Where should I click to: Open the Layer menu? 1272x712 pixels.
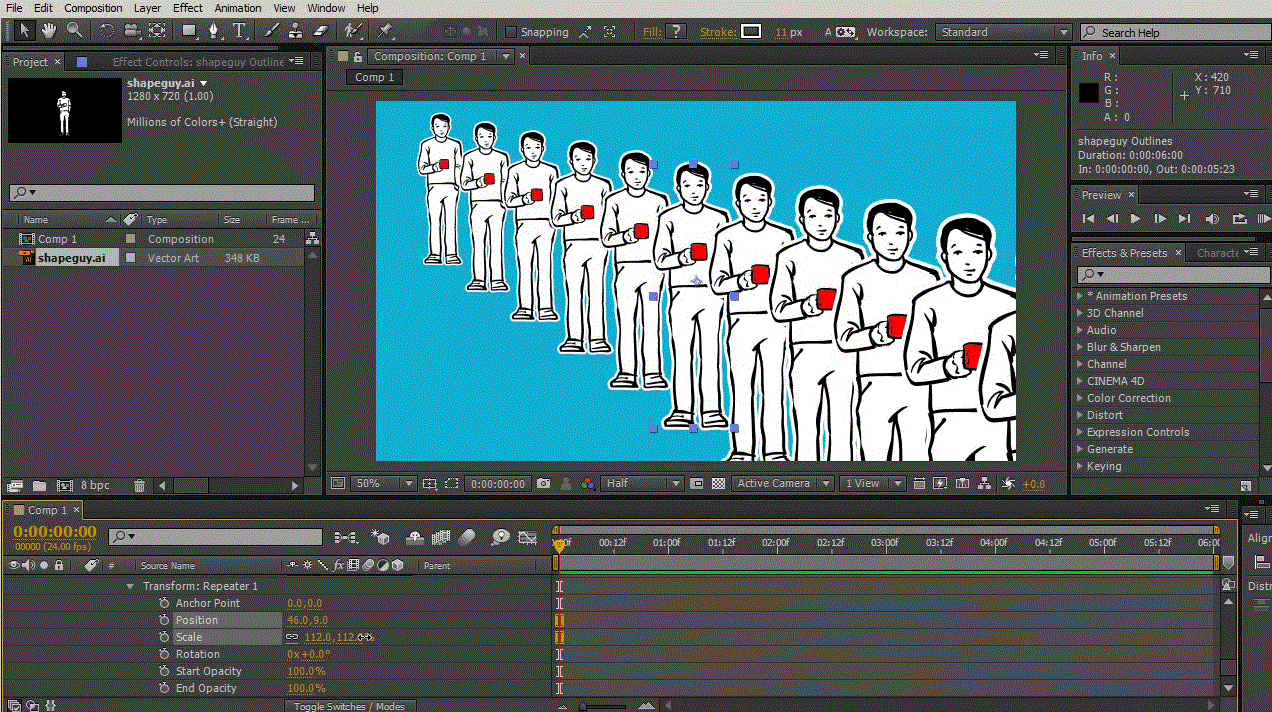pyautogui.click(x=147, y=8)
